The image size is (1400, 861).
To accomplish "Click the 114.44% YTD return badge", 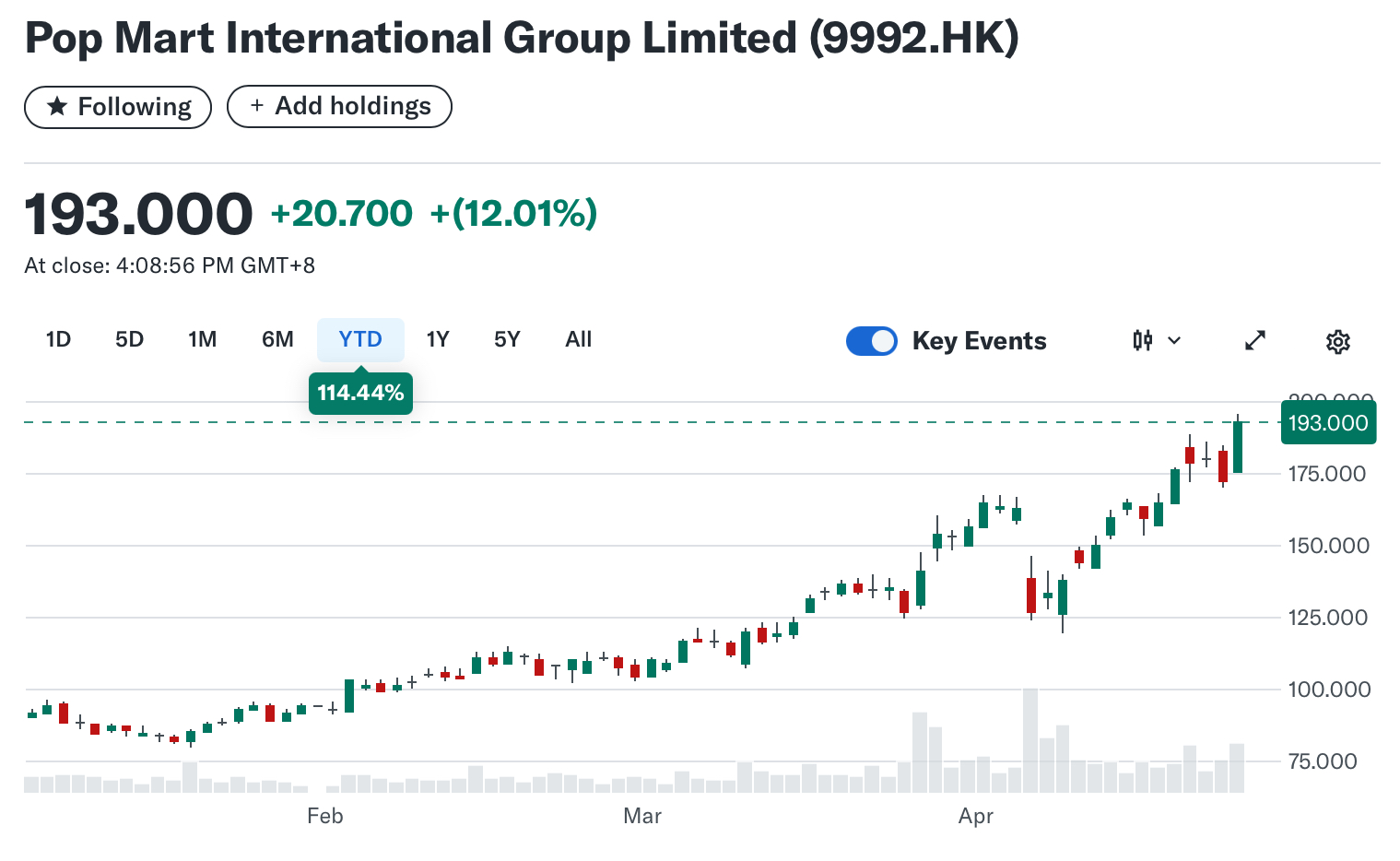I will click(x=360, y=394).
